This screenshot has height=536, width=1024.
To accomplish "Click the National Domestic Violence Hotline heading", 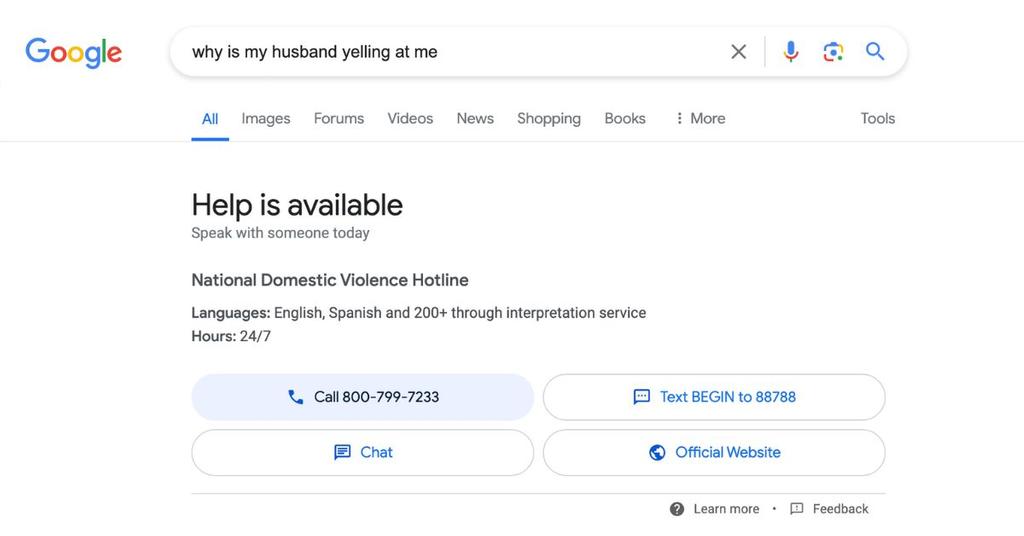I will click(330, 280).
